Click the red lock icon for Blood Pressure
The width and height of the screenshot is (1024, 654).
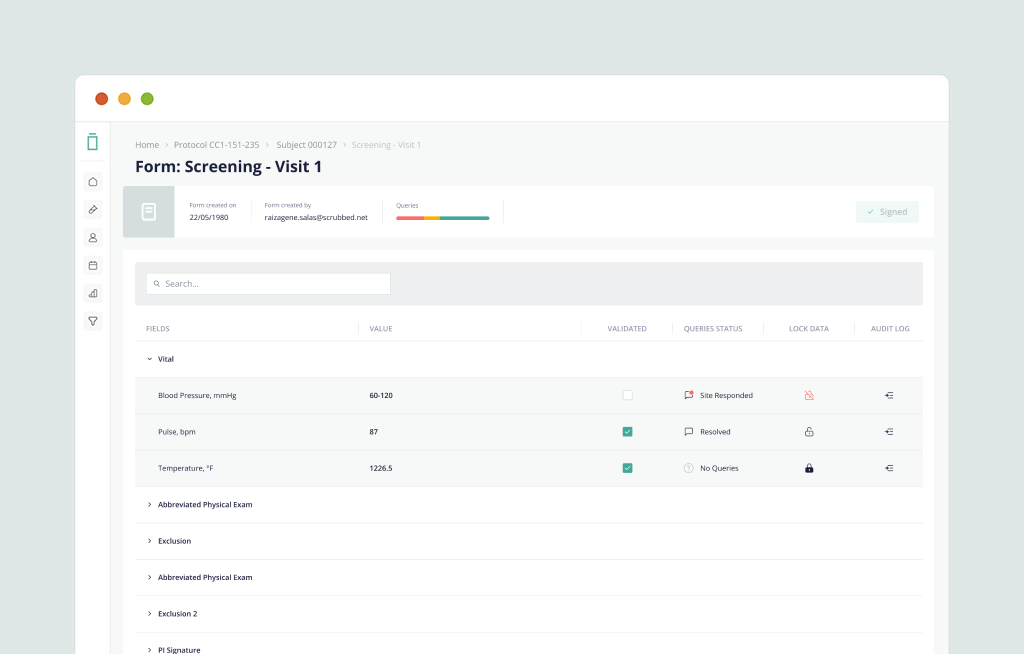tap(809, 395)
